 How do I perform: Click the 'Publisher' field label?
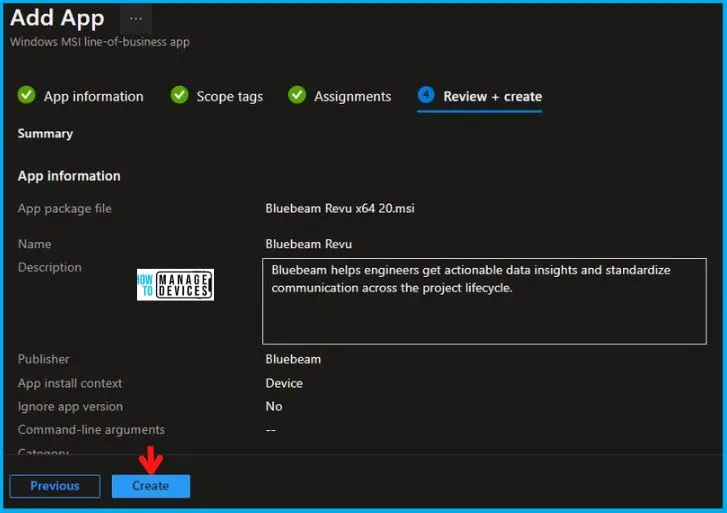click(44, 359)
